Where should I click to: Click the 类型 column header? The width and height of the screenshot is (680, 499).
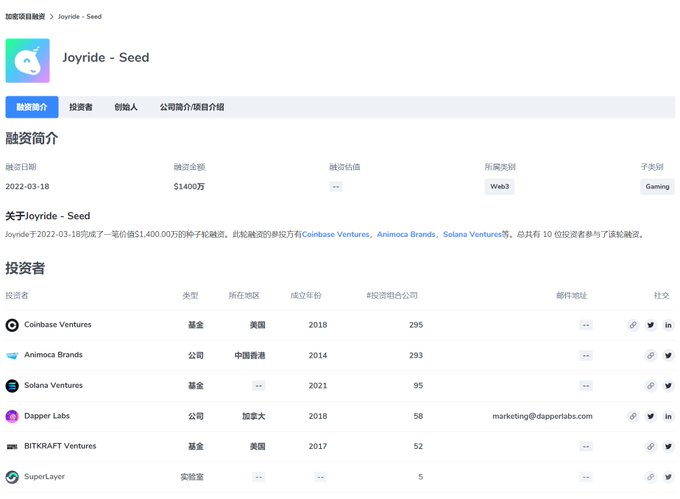click(x=190, y=295)
